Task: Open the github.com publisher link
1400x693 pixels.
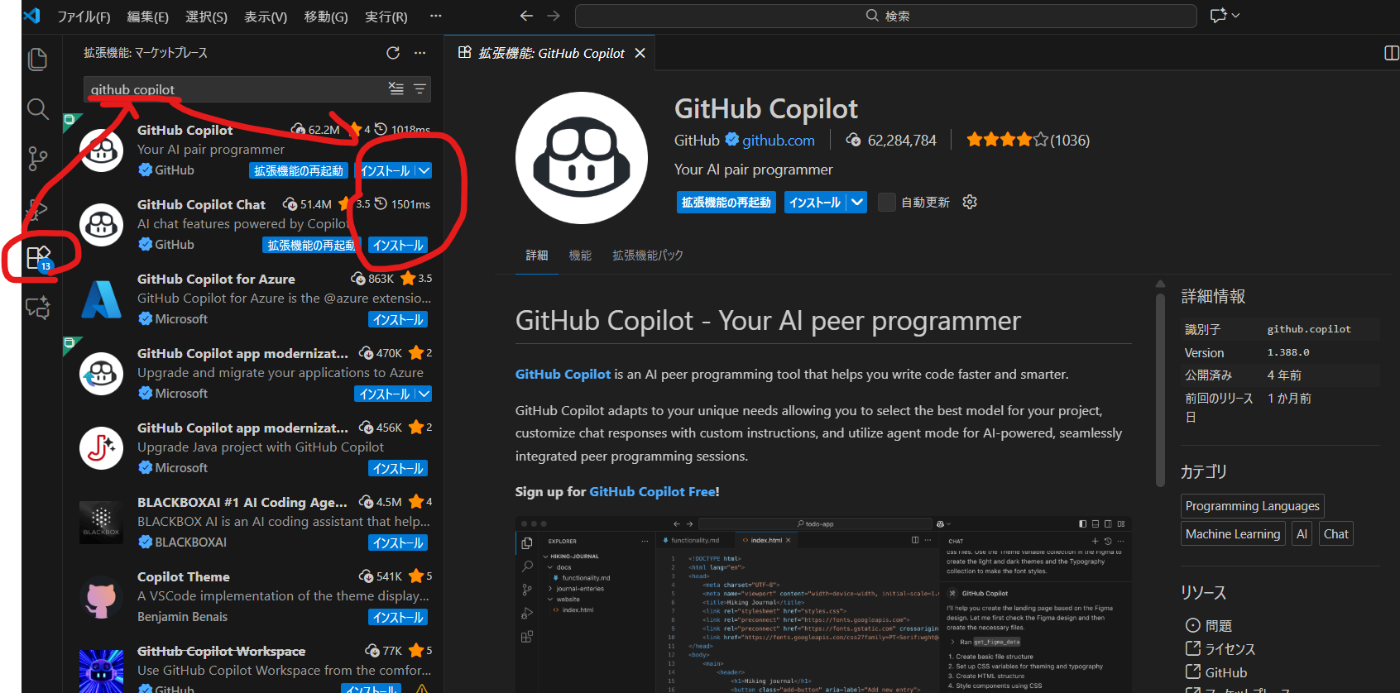Action: pyautogui.click(x=778, y=140)
